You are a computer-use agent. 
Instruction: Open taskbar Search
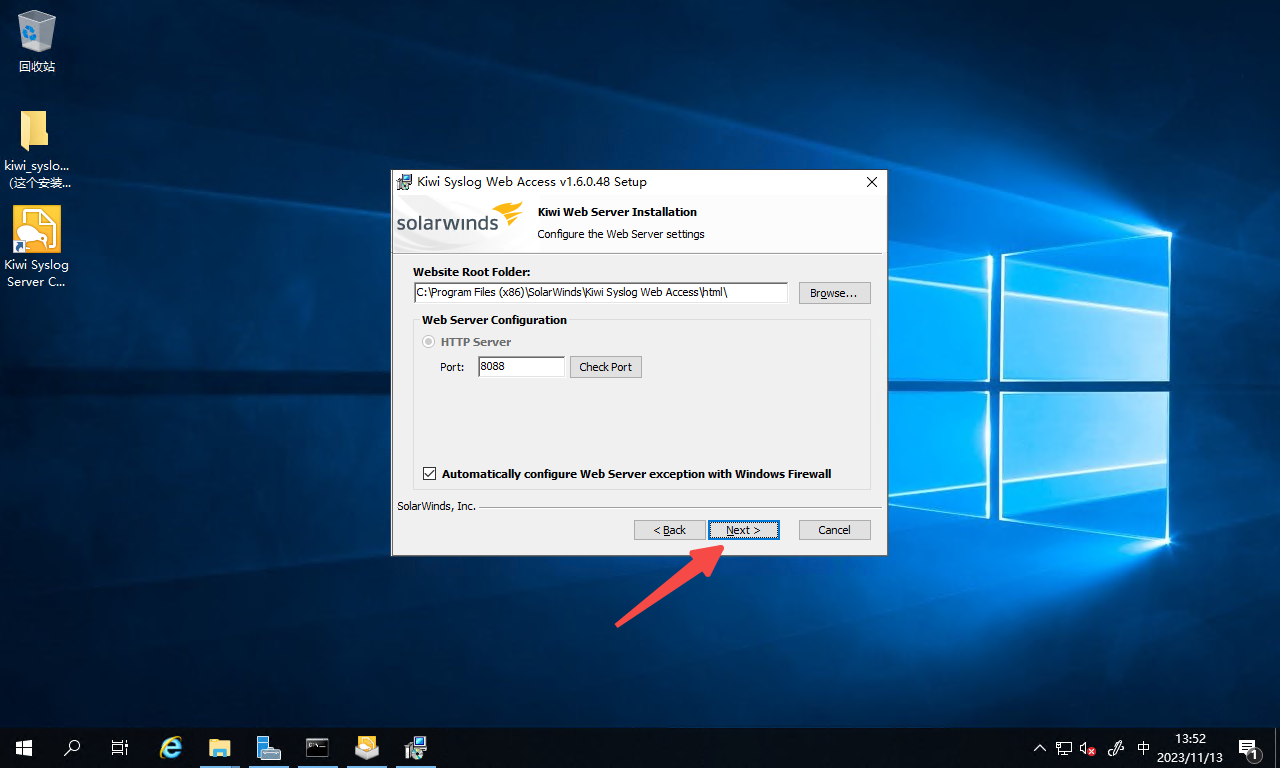click(x=72, y=747)
